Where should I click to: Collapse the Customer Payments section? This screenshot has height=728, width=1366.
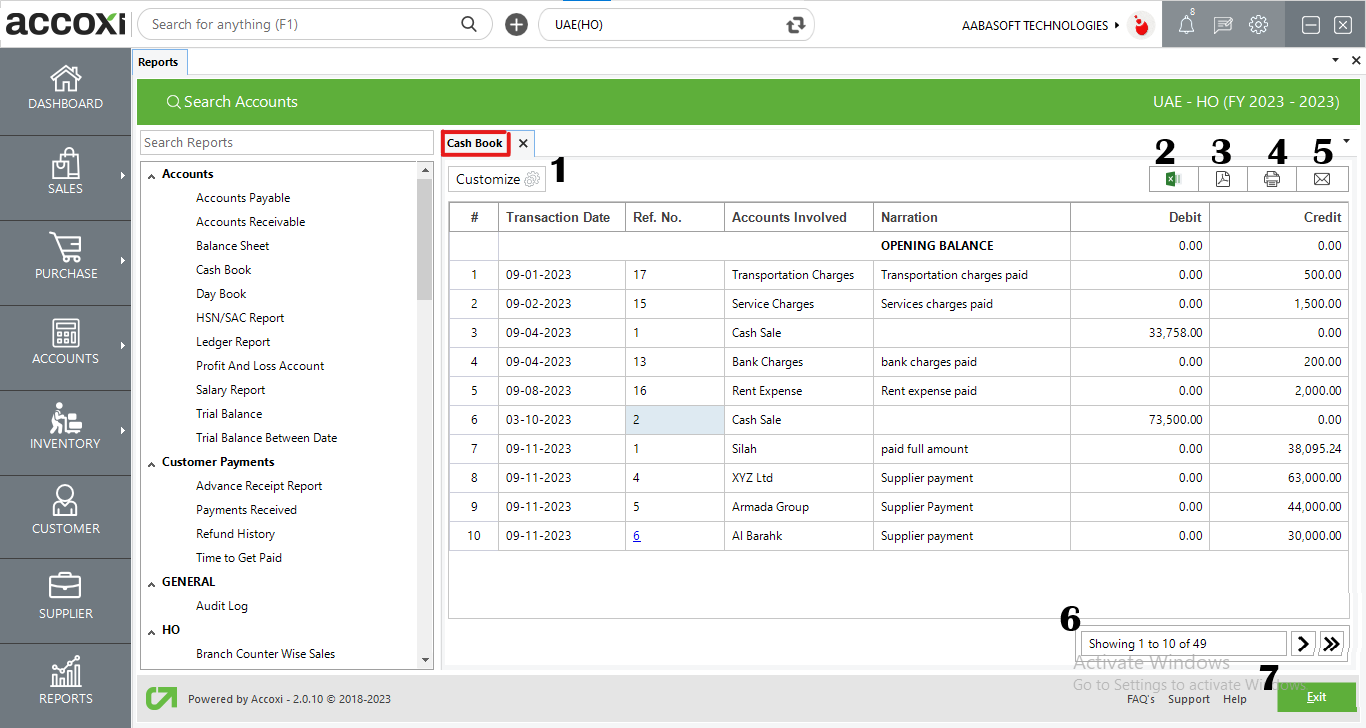[x=153, y=461]
